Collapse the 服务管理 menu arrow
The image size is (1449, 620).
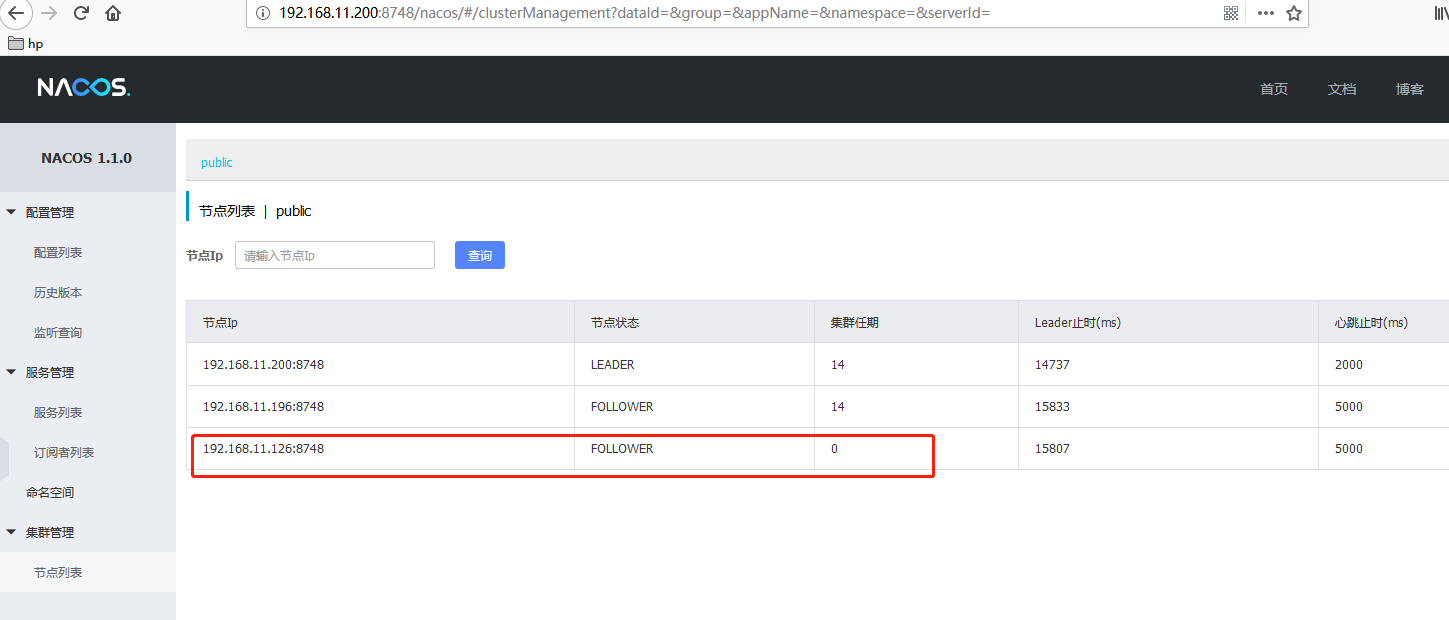click(12, 372)
